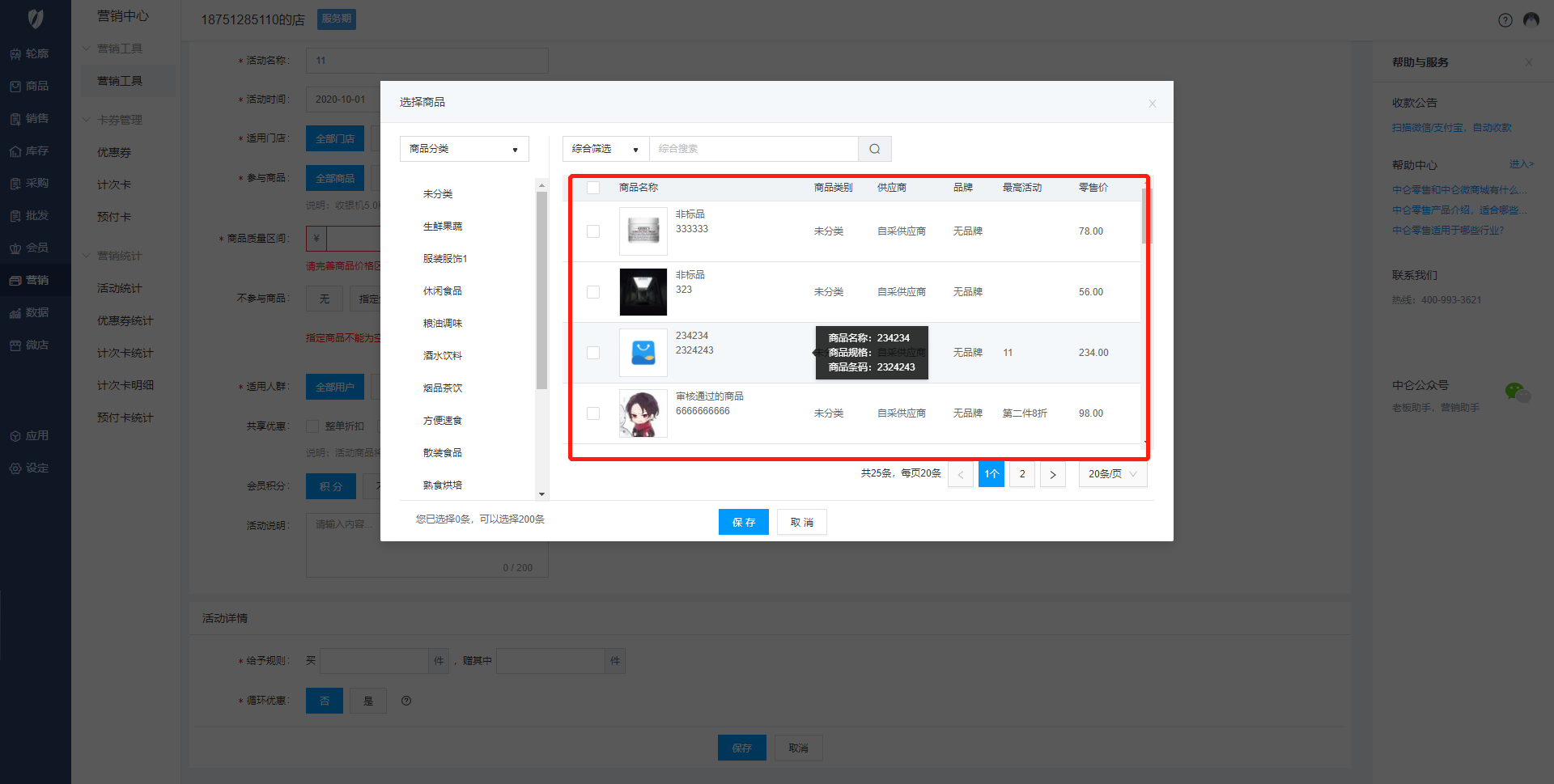Toggle the select-all checkbox in table header

click(593, 188)
